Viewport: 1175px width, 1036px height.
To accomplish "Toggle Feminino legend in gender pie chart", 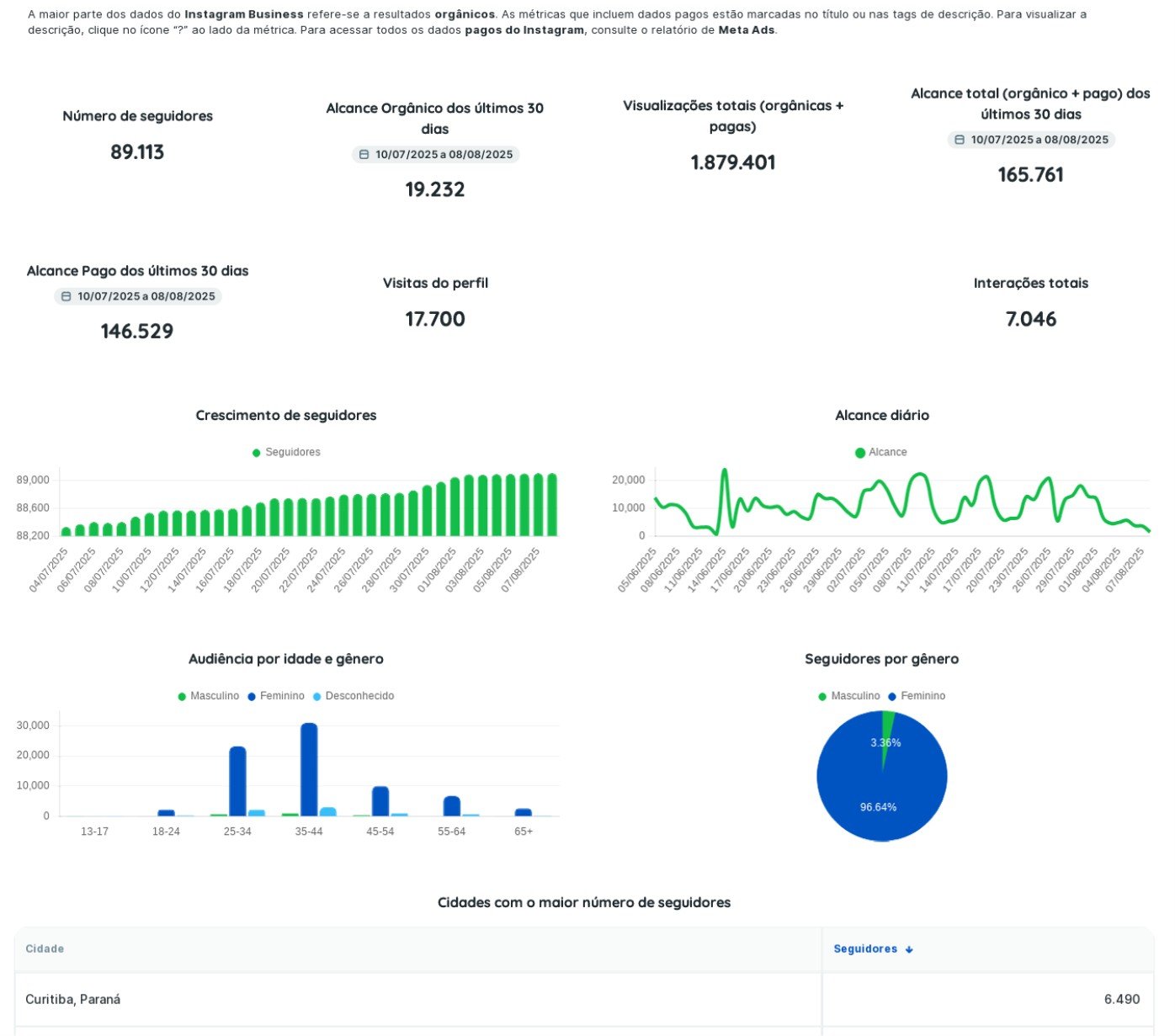I will point(917,697).
